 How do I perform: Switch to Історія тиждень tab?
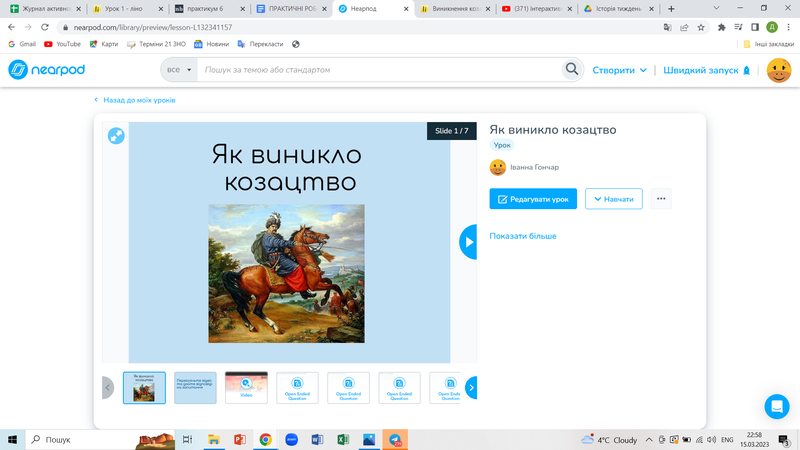618,9
